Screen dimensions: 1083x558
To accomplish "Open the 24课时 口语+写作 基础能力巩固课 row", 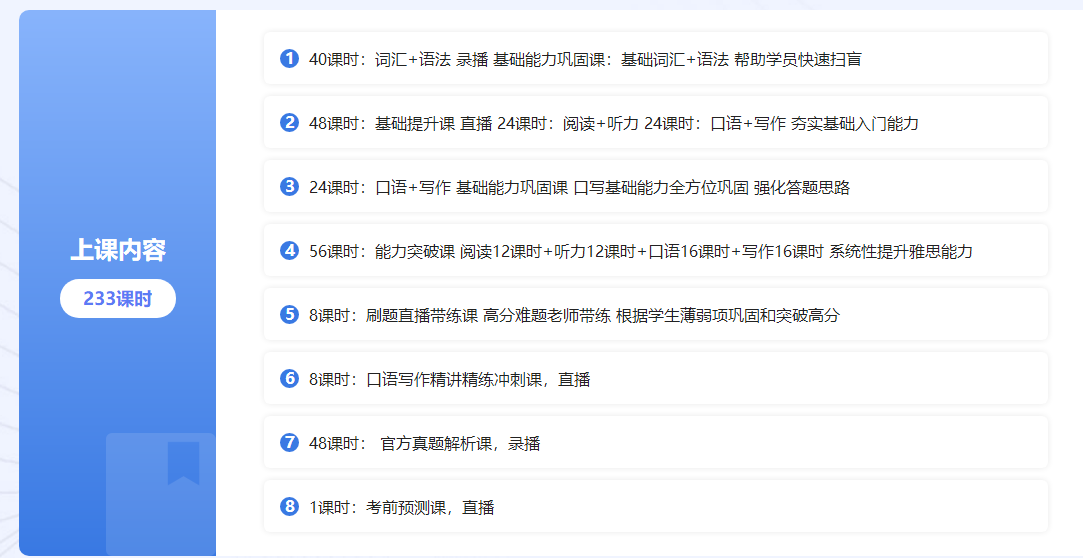I will click(x=655, y=187).
